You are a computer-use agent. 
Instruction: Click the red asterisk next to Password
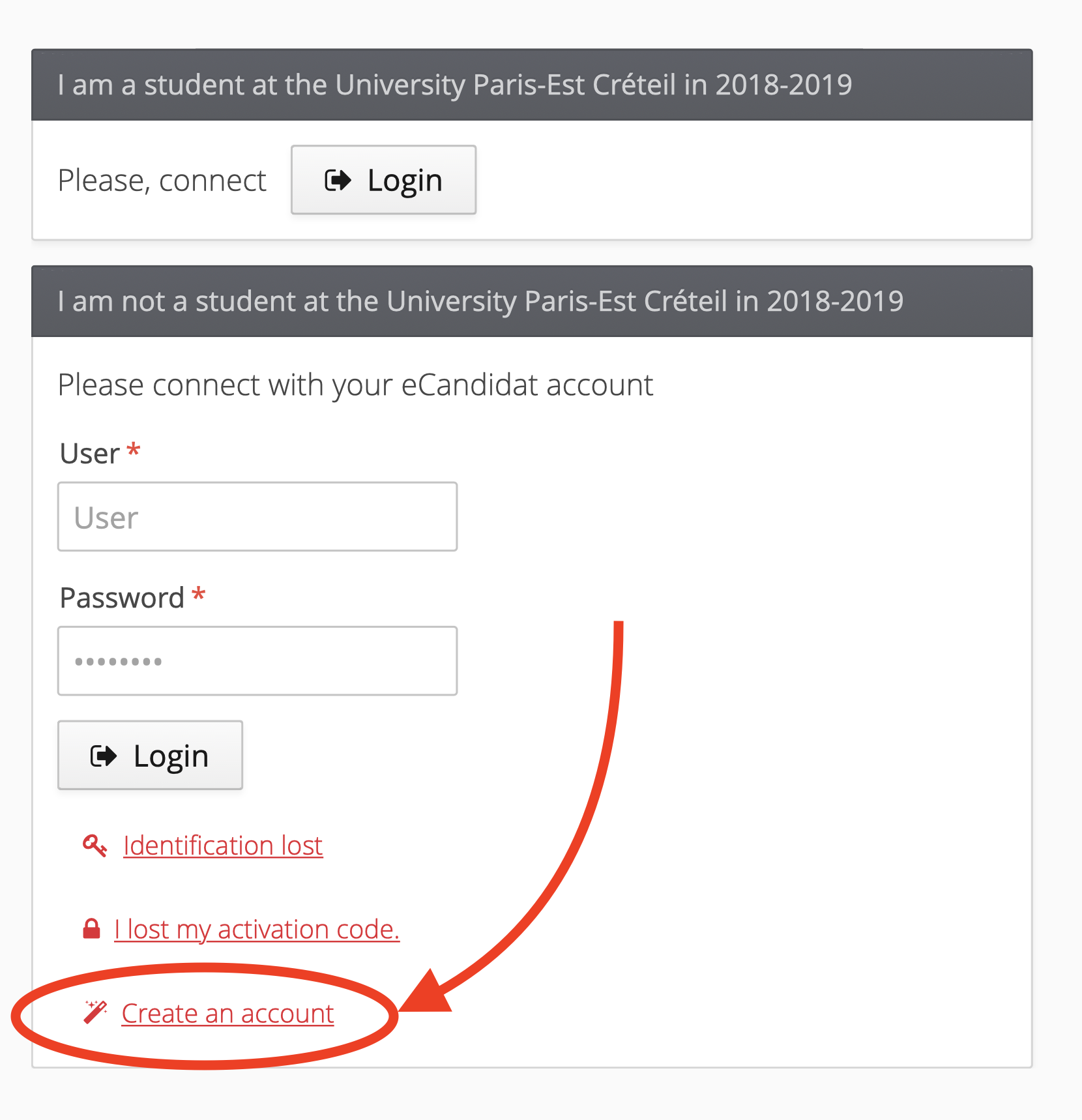tap(199, 595)
